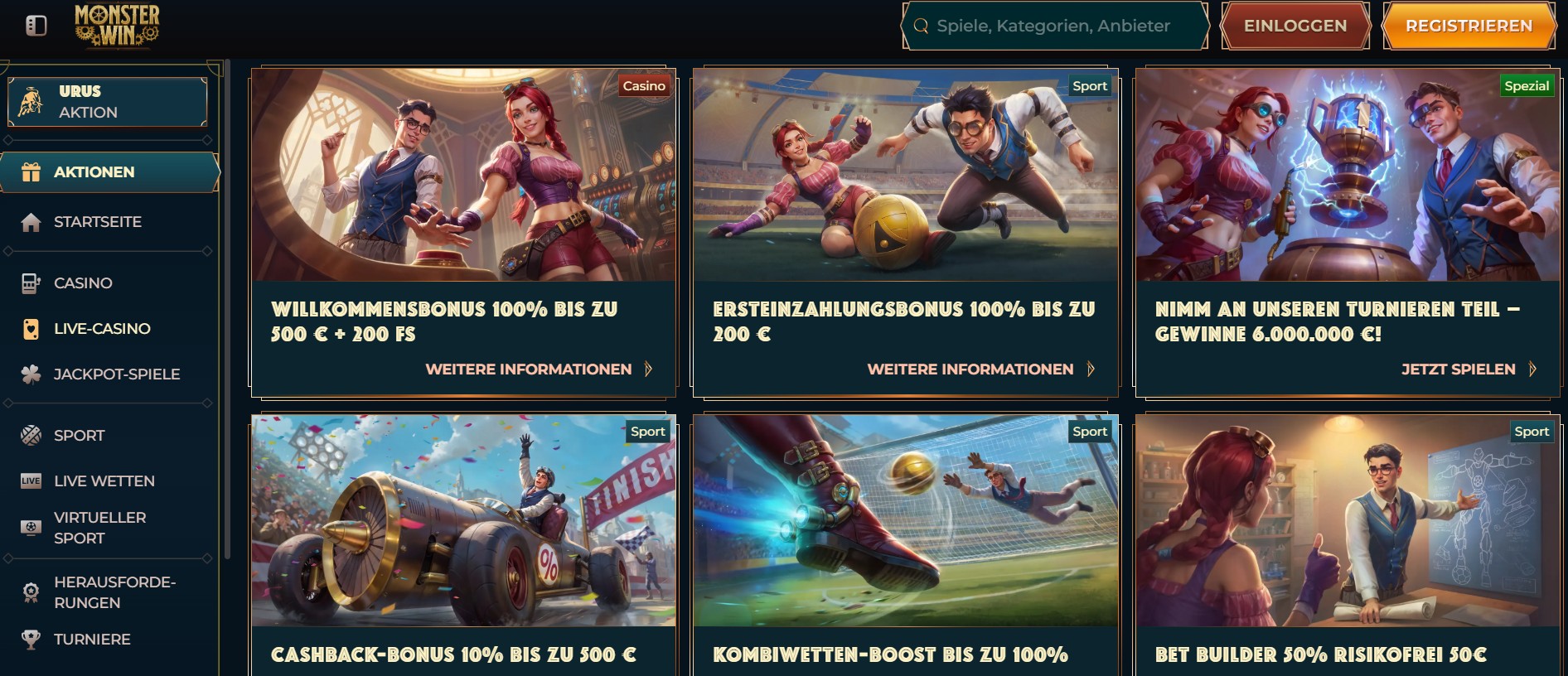This screenshot has width=1568, height=676.
Task: Focus the Spiele, Kategorien, Anbieter search field
Action: 1055,26
